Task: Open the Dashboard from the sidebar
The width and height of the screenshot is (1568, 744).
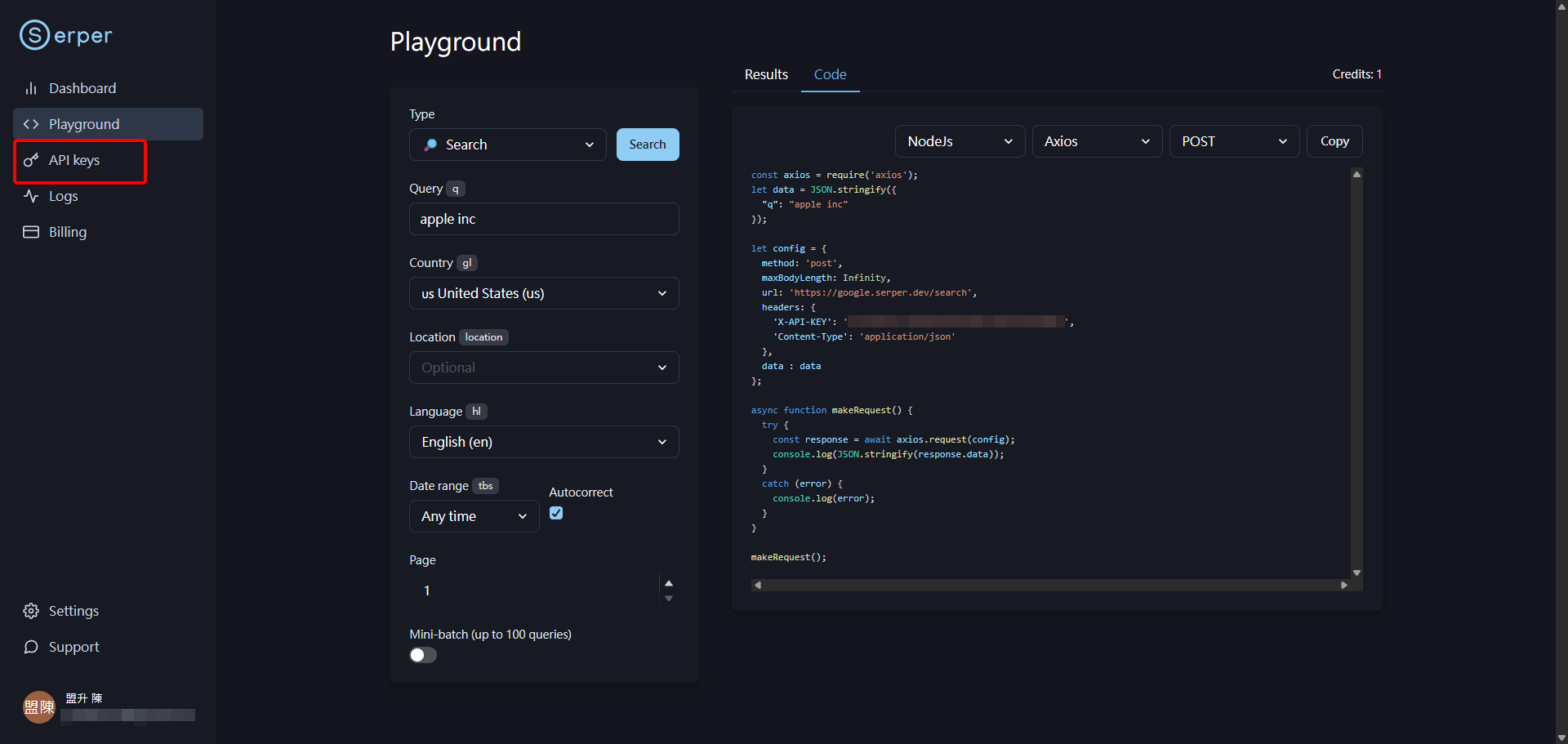Action: tap(82, 88)
